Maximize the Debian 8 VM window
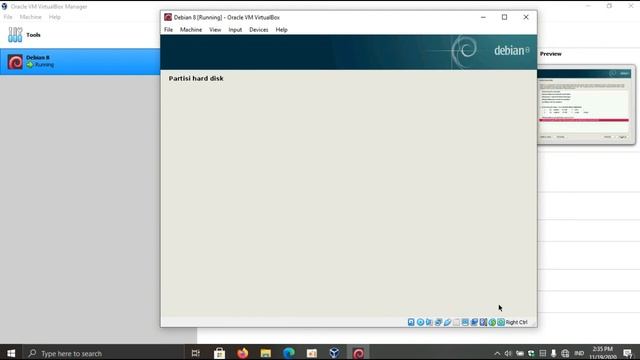Screen dimensions: 640x360 coord(504,17)
